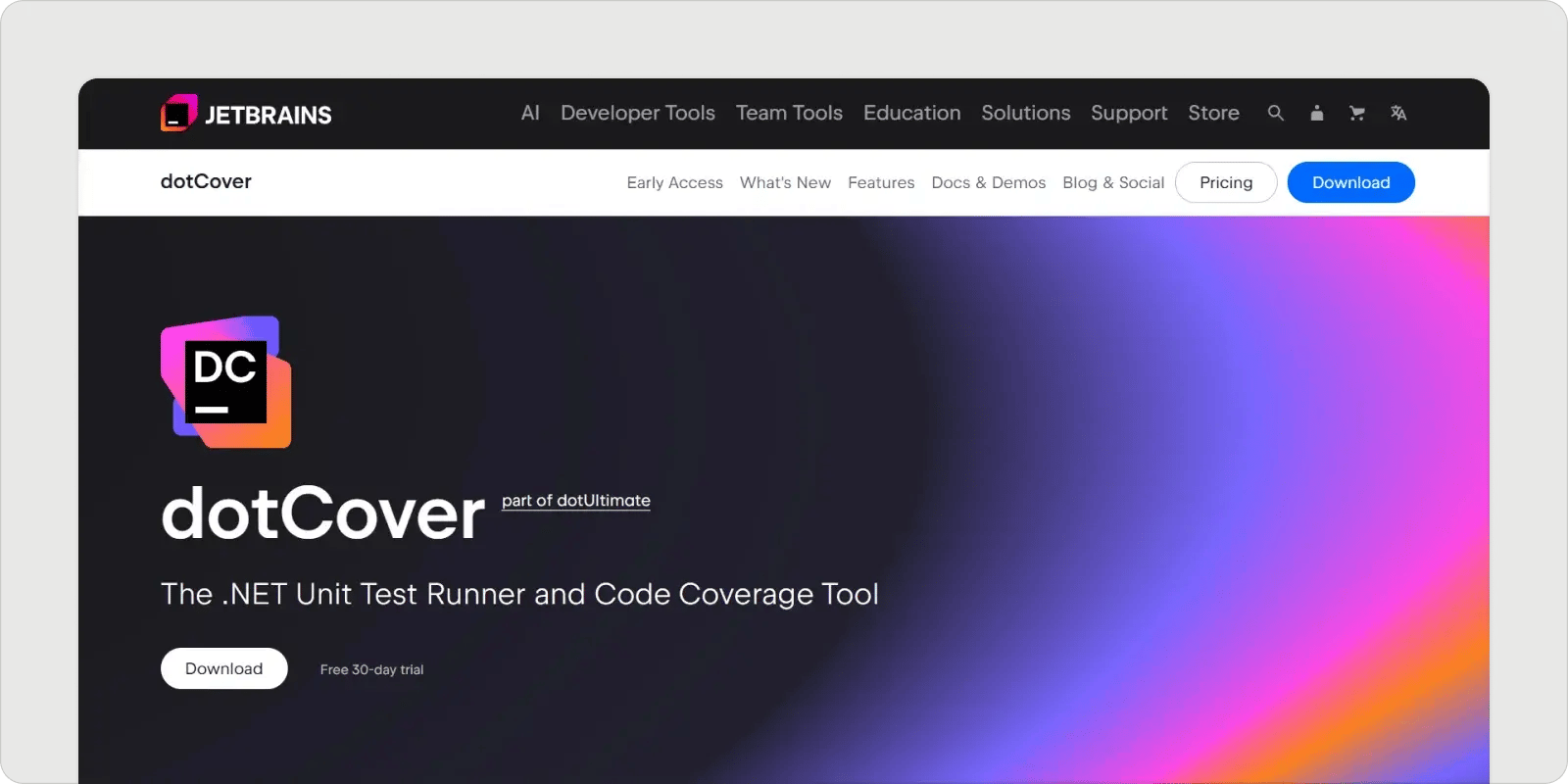1568x784 pixels.
Task: Click the .NET Unit Test Runner tagline
Action: coord(519,594)
